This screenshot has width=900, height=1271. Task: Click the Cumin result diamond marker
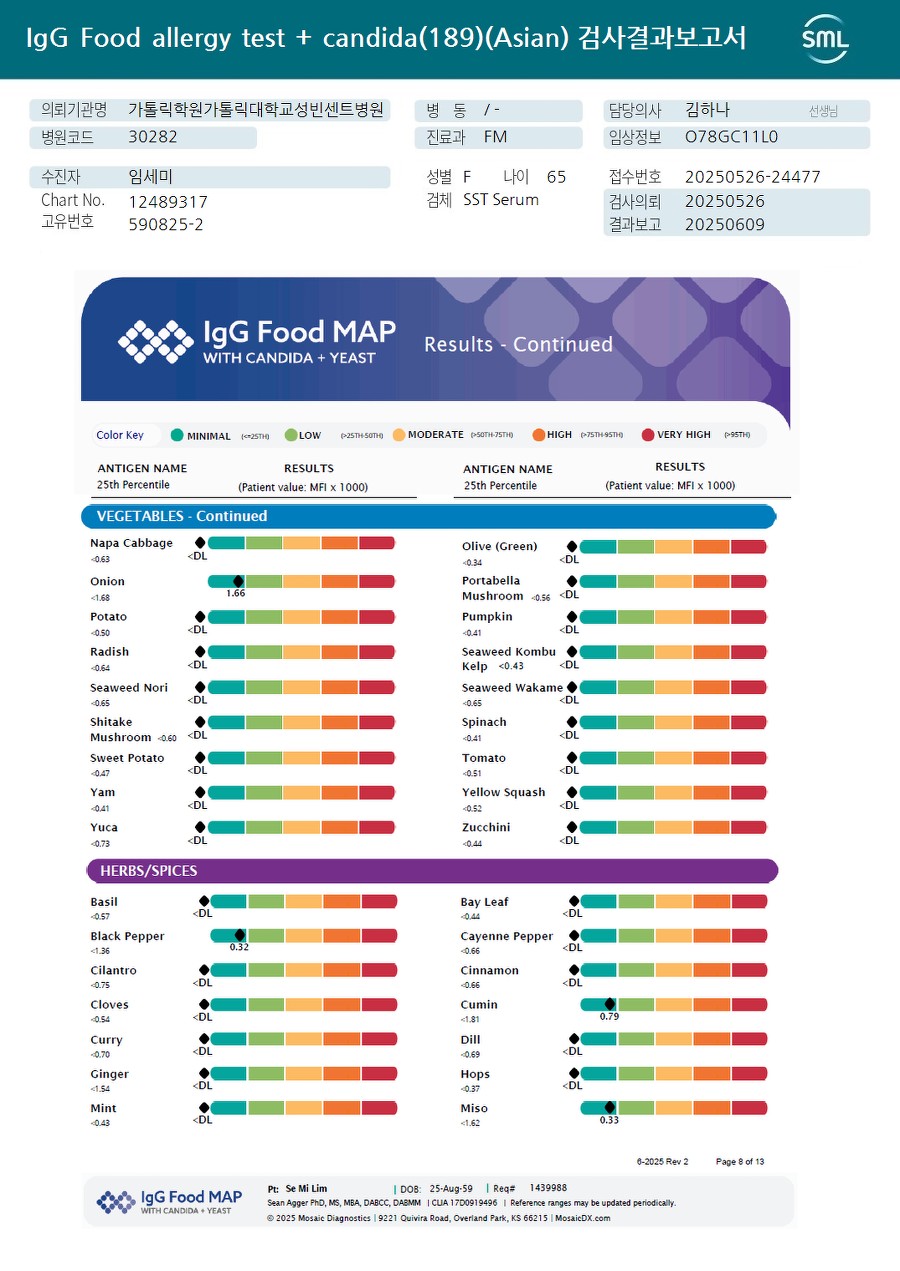tap(610, 1004)
